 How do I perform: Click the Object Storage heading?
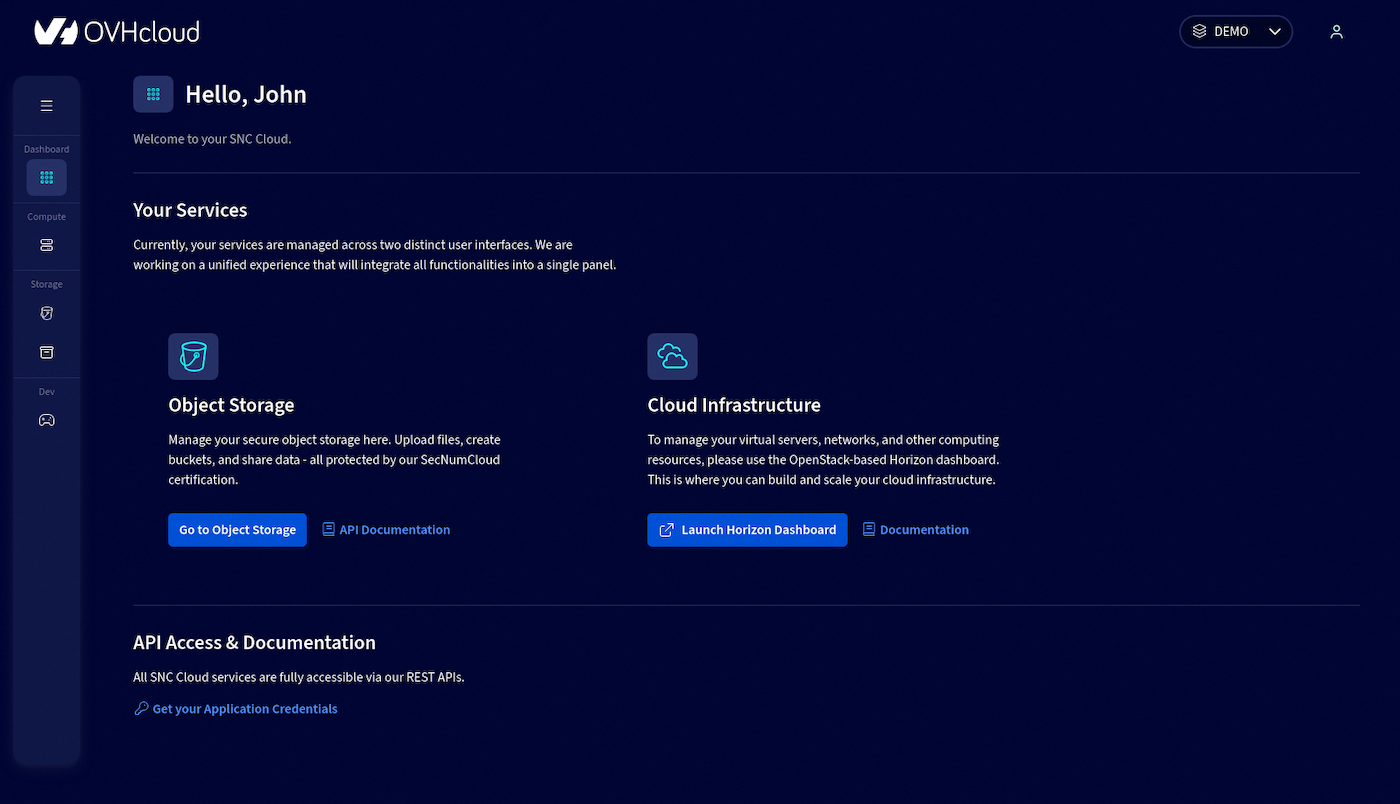click(x=231, y=405)
